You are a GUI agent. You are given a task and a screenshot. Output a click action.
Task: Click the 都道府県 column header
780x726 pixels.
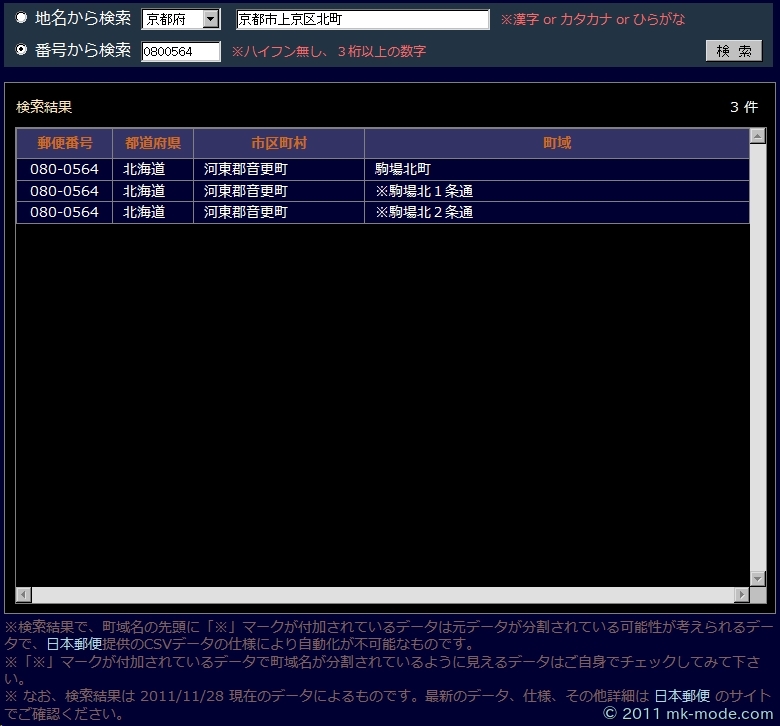(x=153, y=143)
